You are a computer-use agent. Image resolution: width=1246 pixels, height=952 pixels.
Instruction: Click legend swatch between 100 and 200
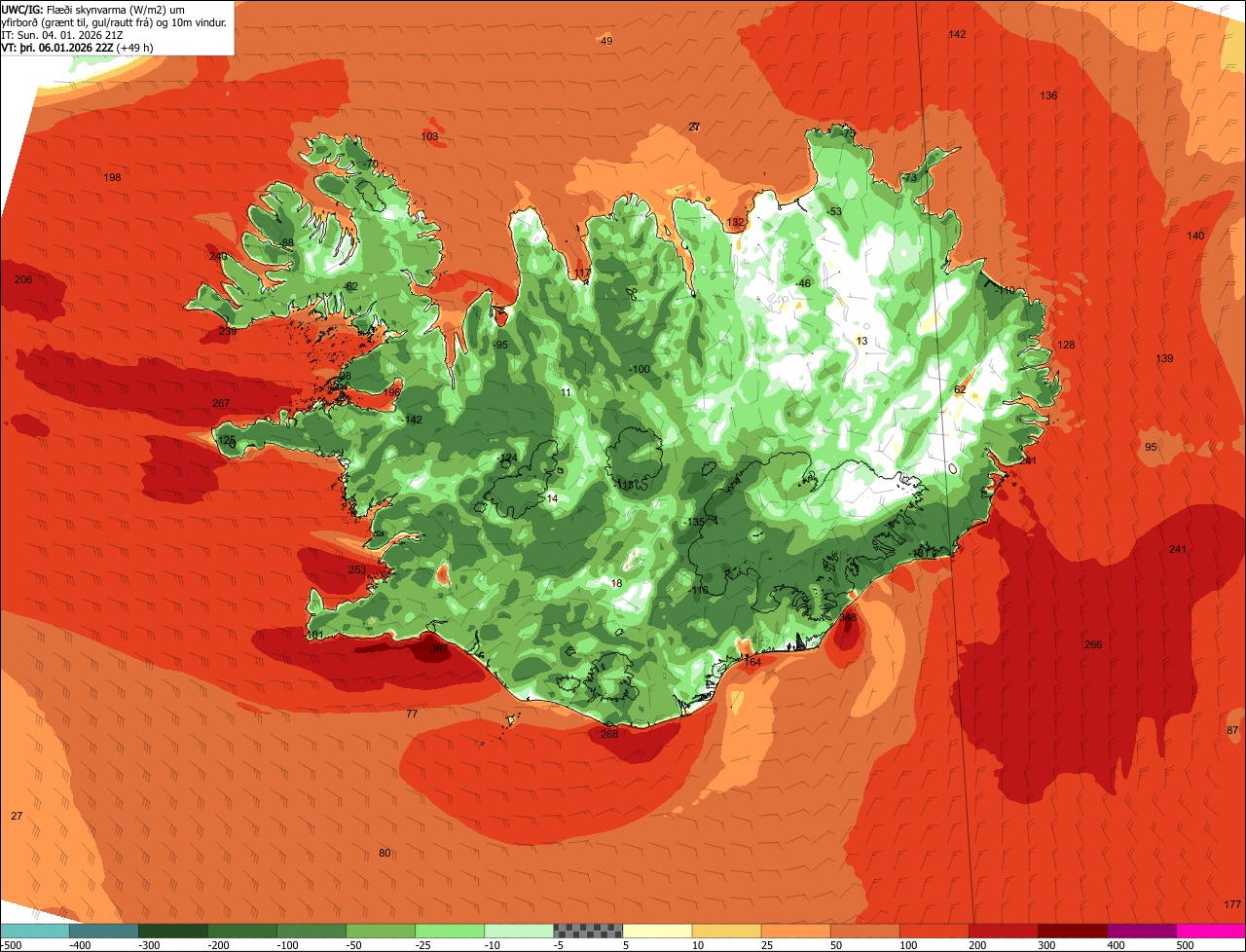coord(933,931)
